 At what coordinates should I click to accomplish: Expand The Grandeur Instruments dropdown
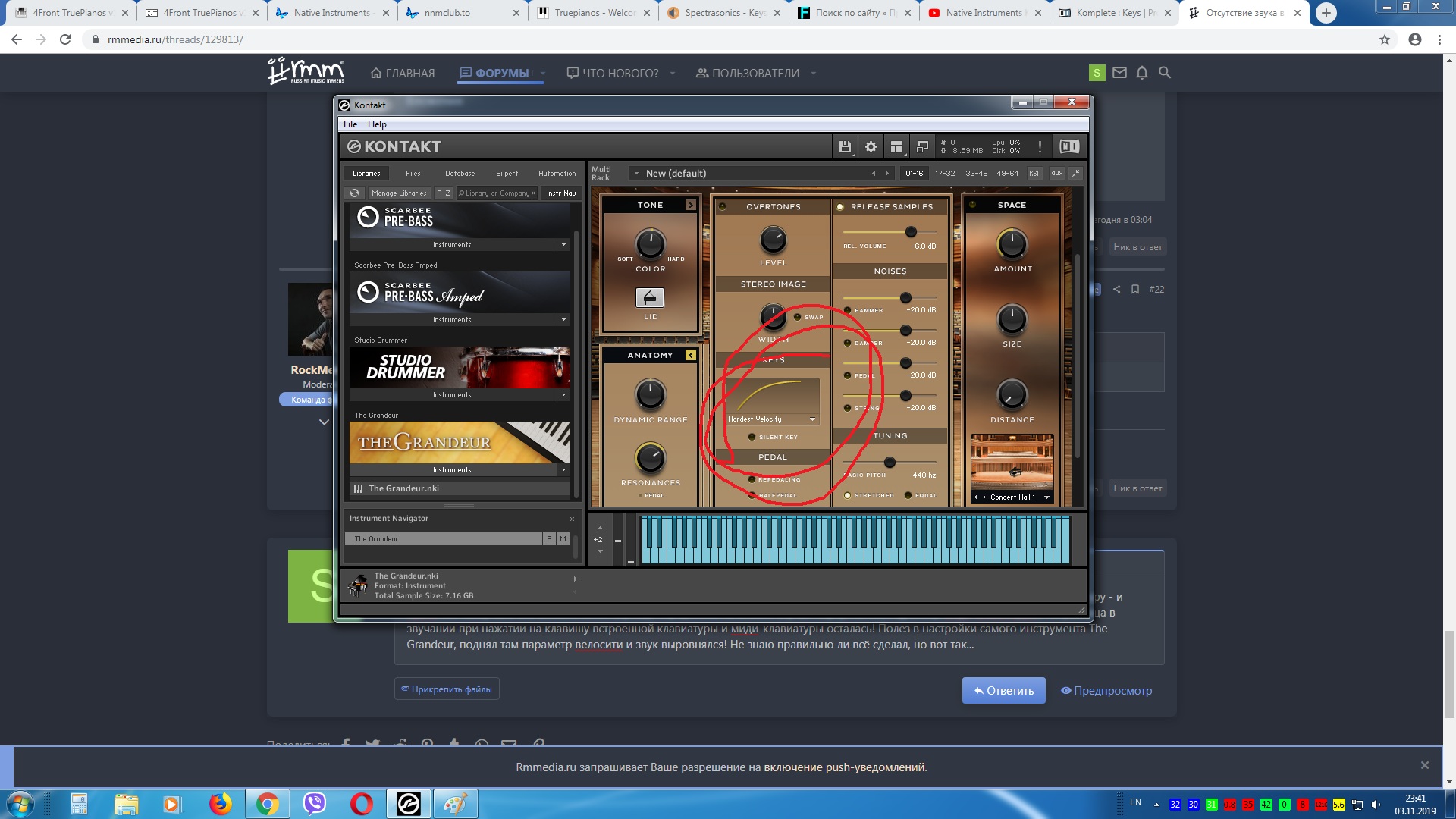(x=563, y=470)
